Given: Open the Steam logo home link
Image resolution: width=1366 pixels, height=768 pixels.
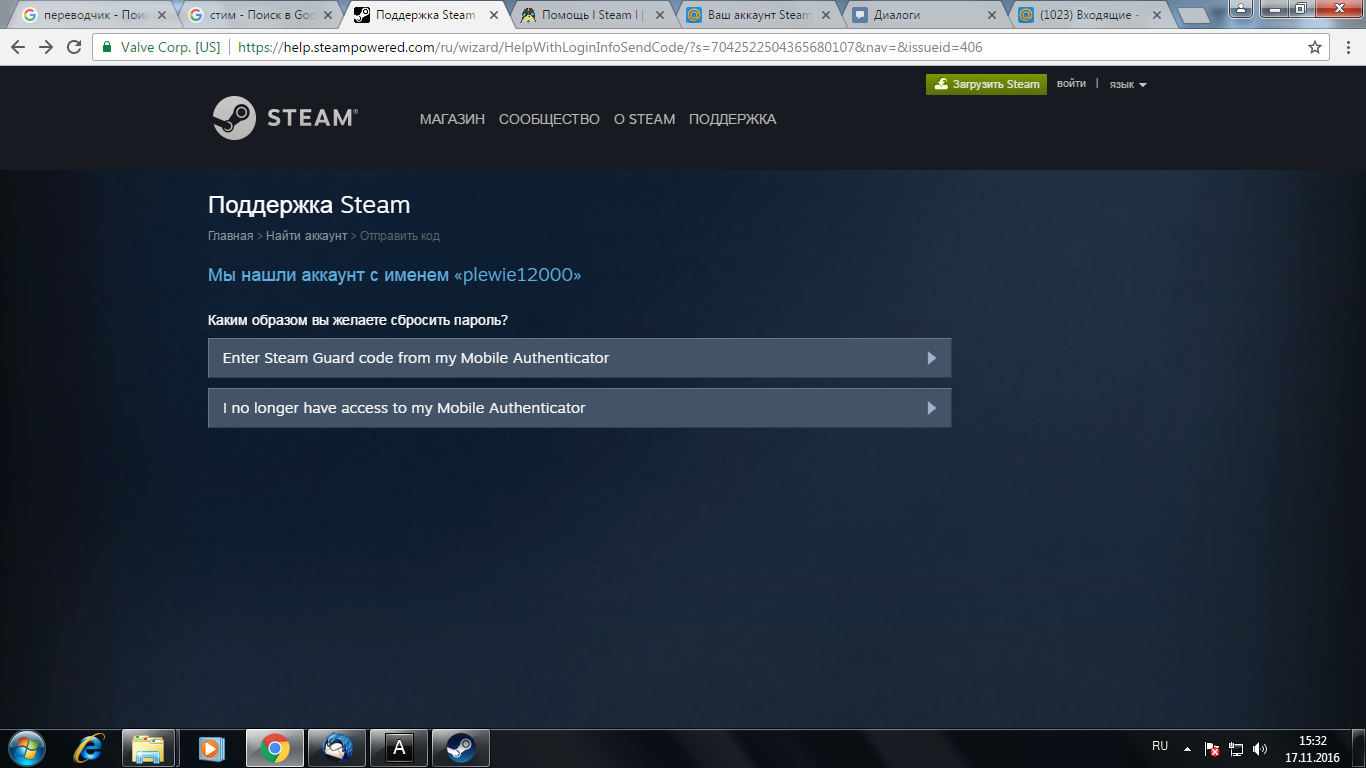Looking at the screenshot, I should coord(285,118).
